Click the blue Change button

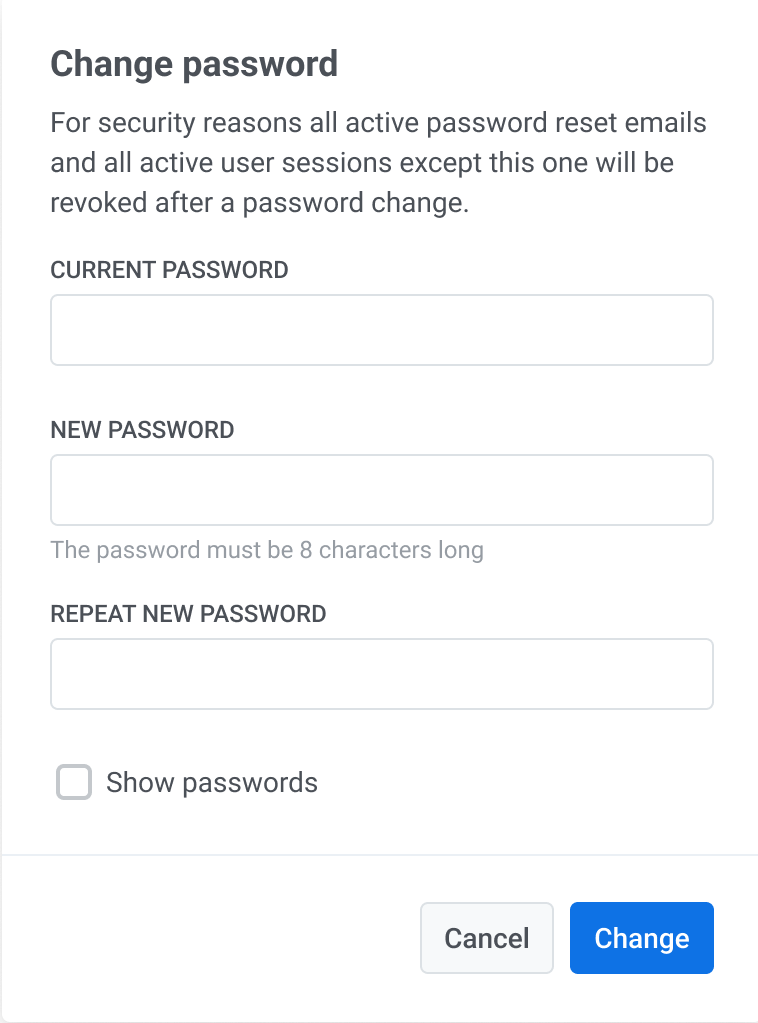(641, 938)
